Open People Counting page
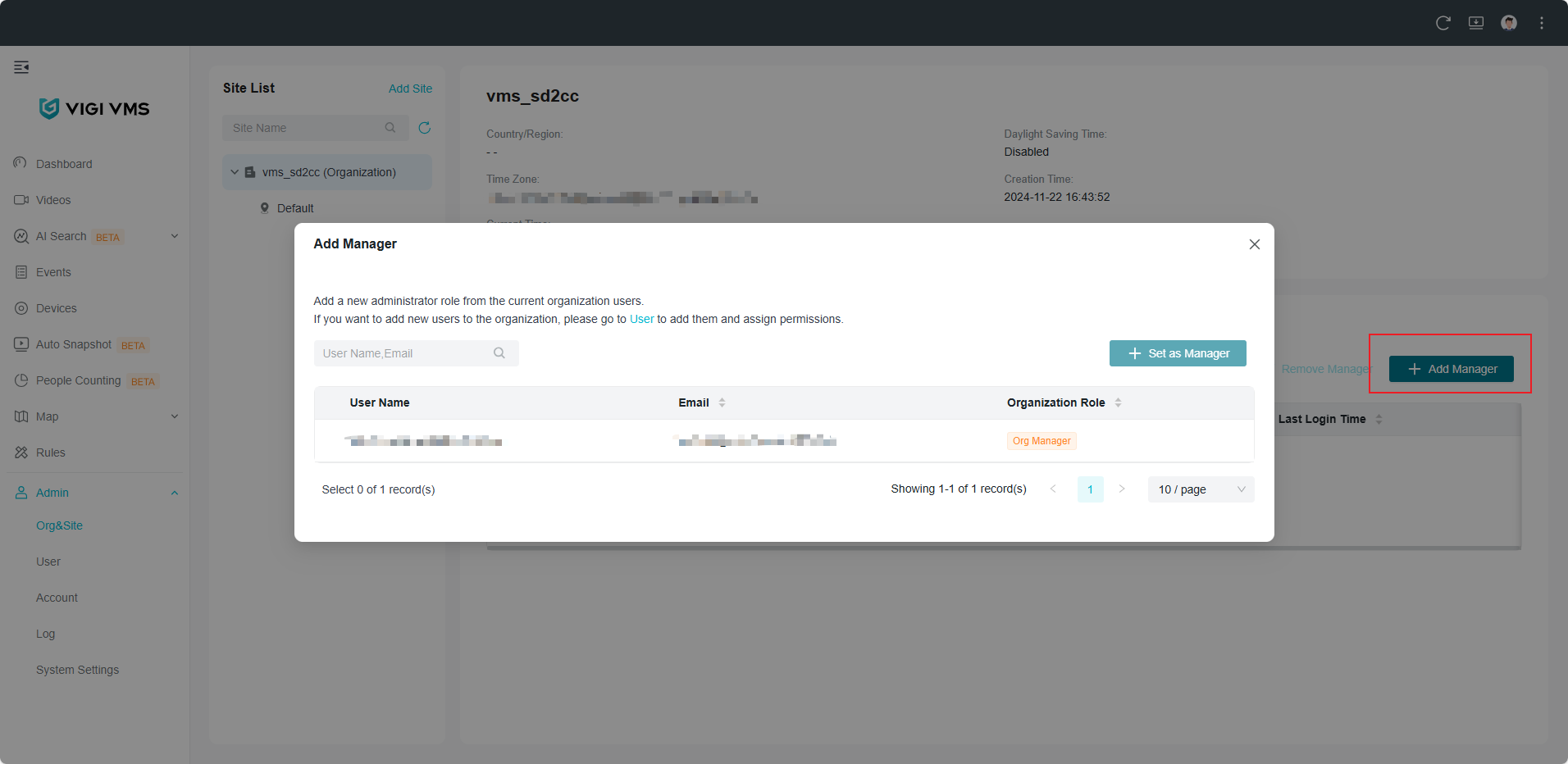This screenshot has width=1568, height=764. click(79, 380)
